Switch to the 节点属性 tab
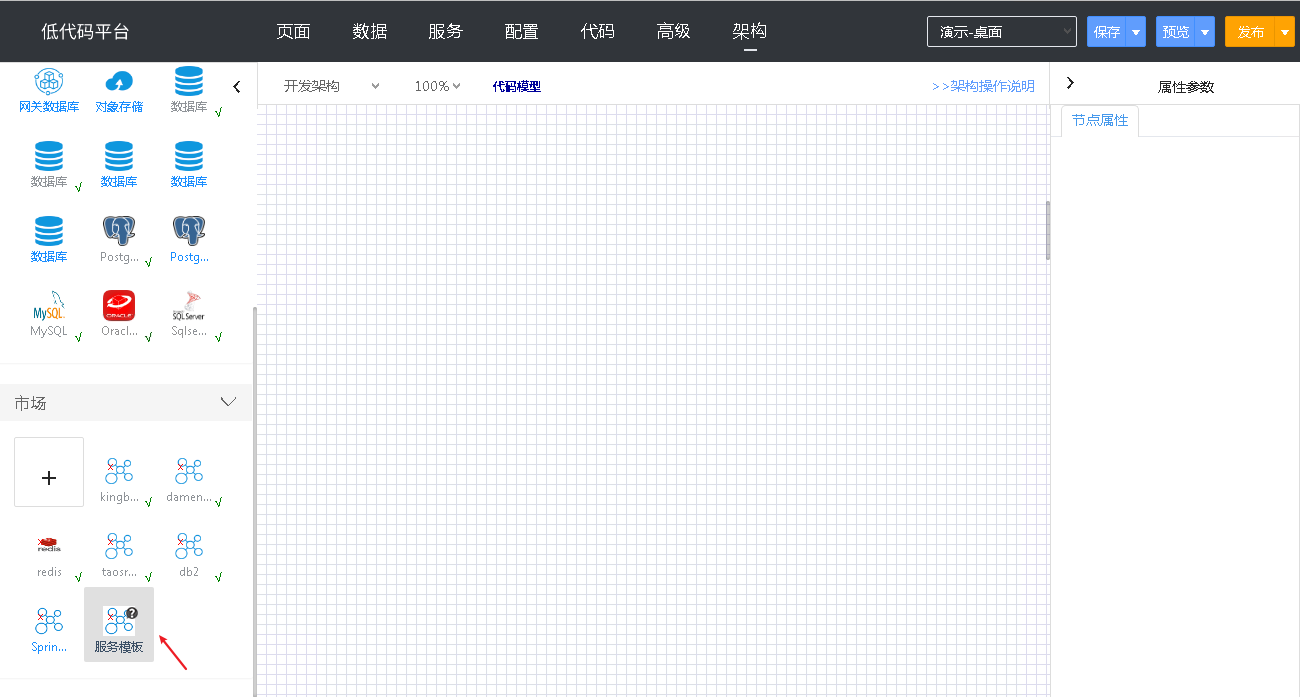The height and width of the screenshot is (697, 1300). (x=1100, y=120)
